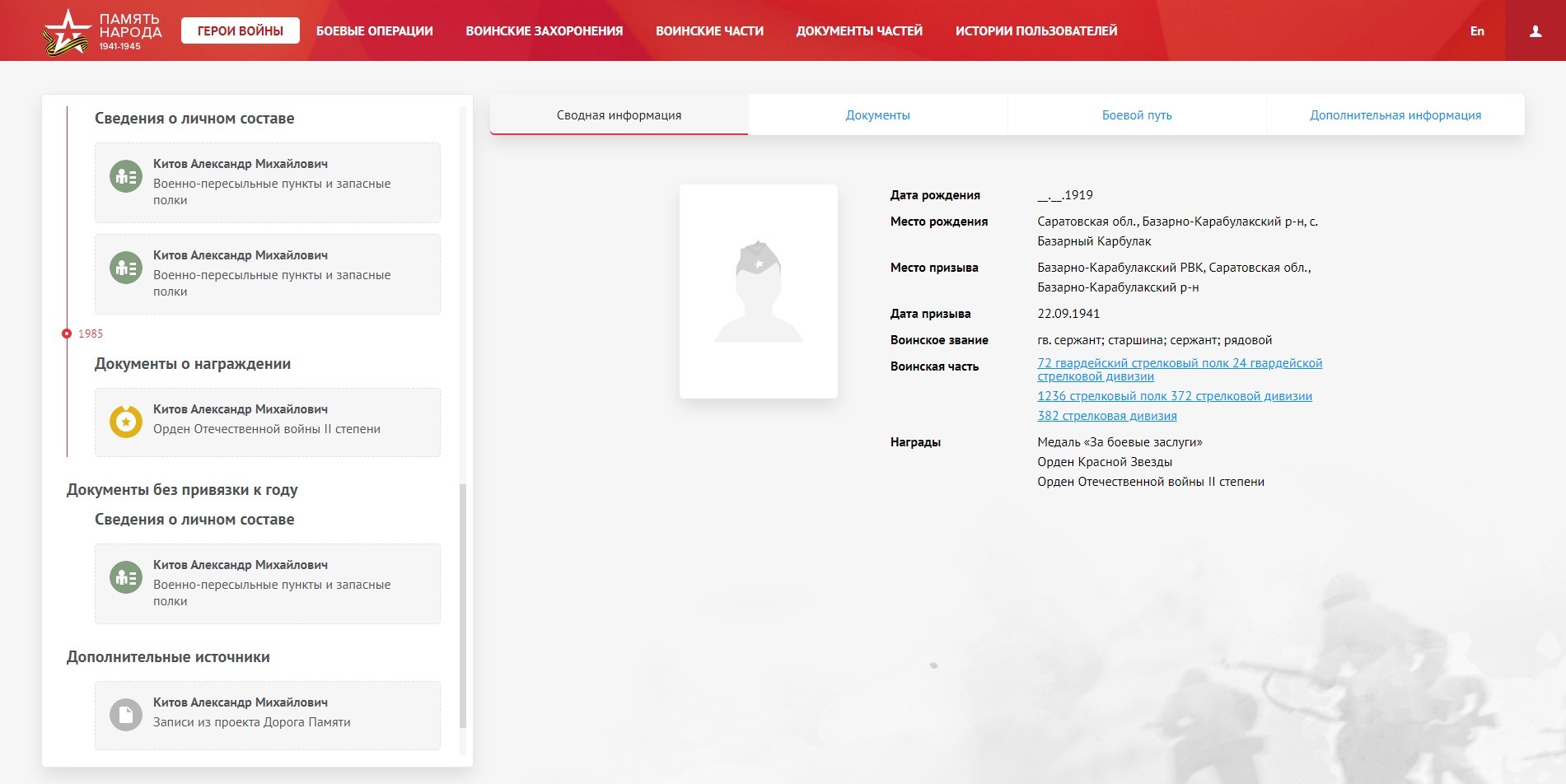Switch language to En
Screen dimensions: 1566x784
pos(1477,31)
